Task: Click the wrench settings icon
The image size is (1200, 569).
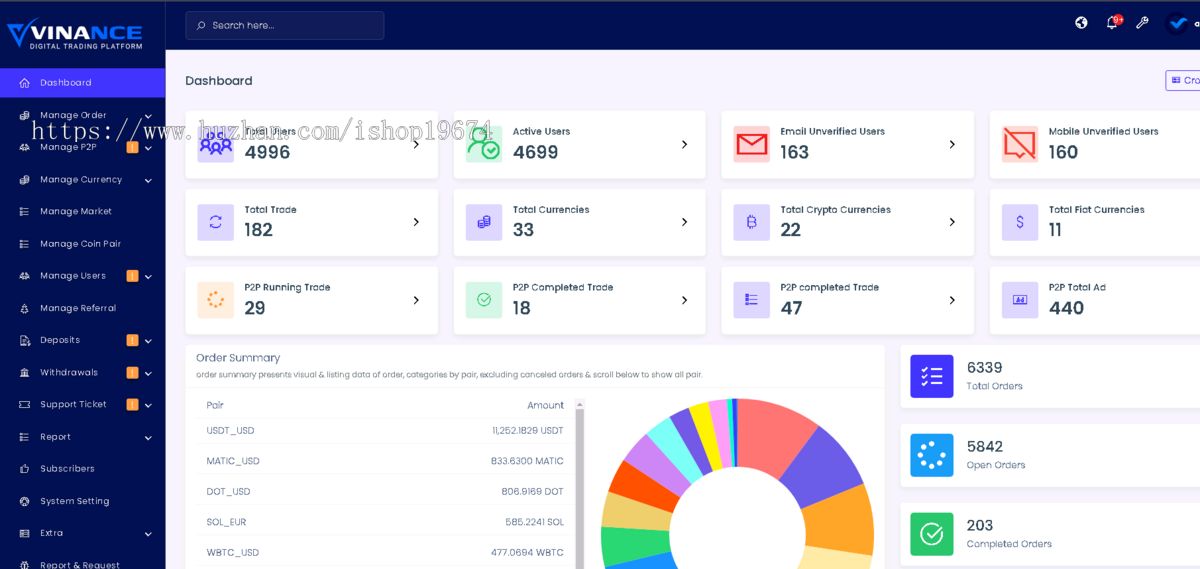Action: (x=1142, y=23)
